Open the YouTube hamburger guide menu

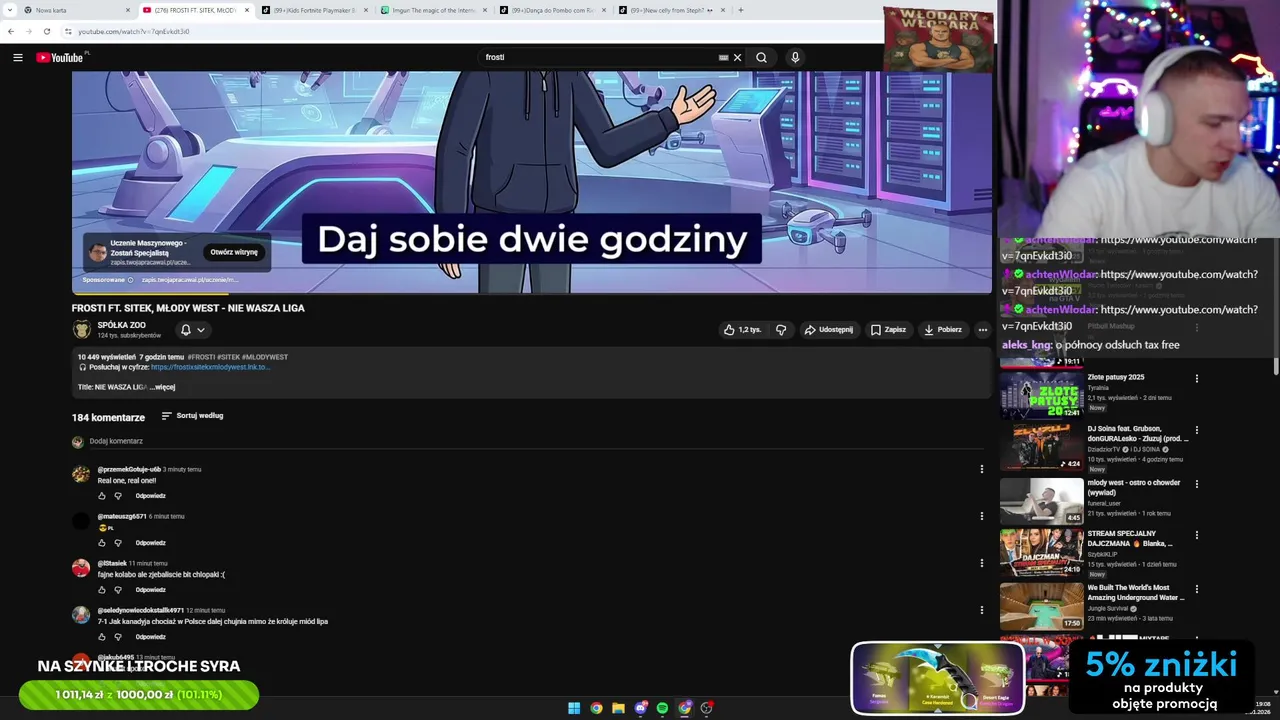(17, 57)
